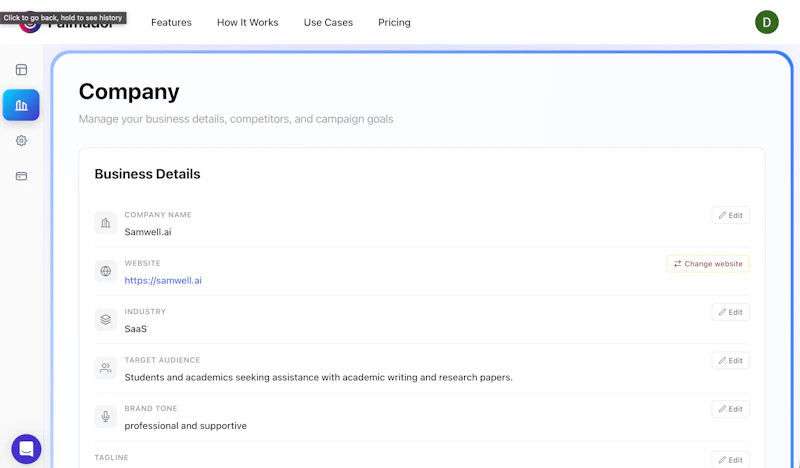This screenshot has height=468, width=800.
Task: Open the chat support bubble
Action: [26, 449]
